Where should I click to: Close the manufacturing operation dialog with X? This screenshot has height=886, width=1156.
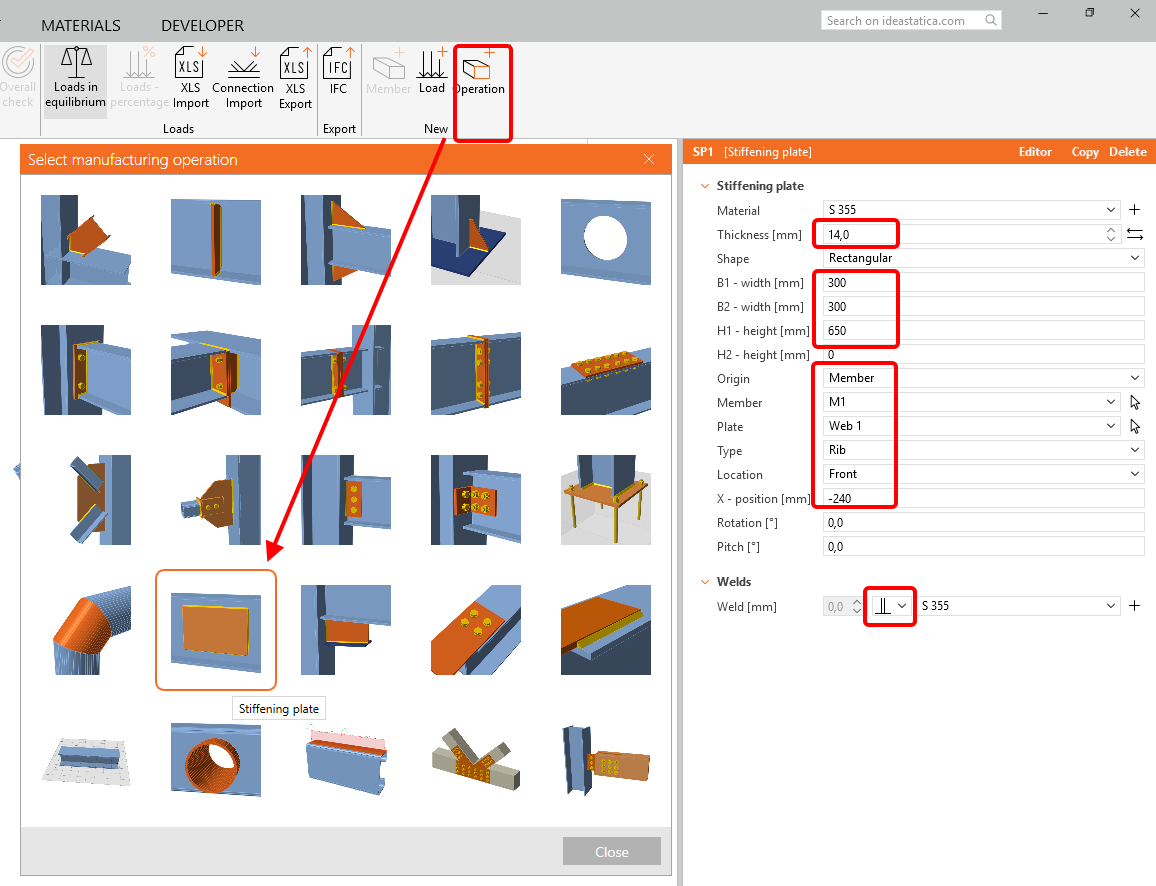(x=649, y=159)
